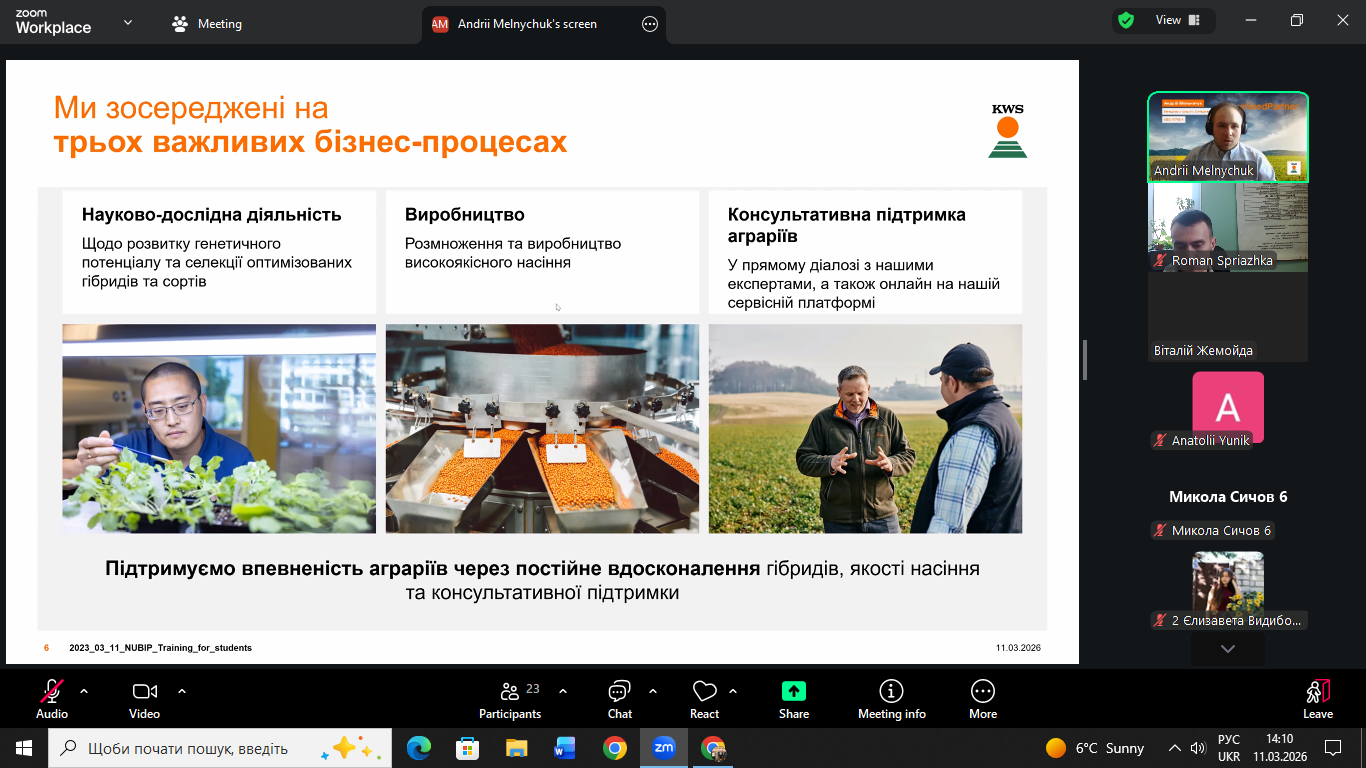This screenshot has height=768, width=1366.
Task: Open the More options menu
Action: 982,698
